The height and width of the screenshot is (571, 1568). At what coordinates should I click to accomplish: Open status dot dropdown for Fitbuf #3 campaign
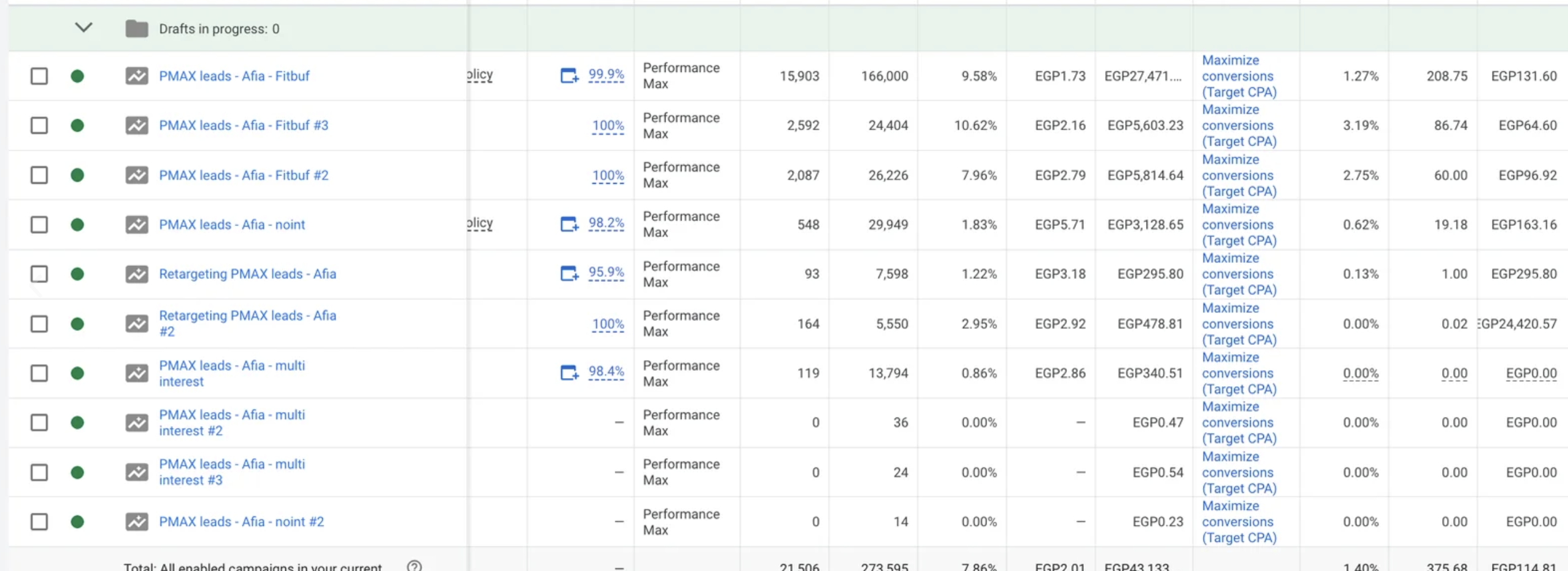(x=77, y=126)
